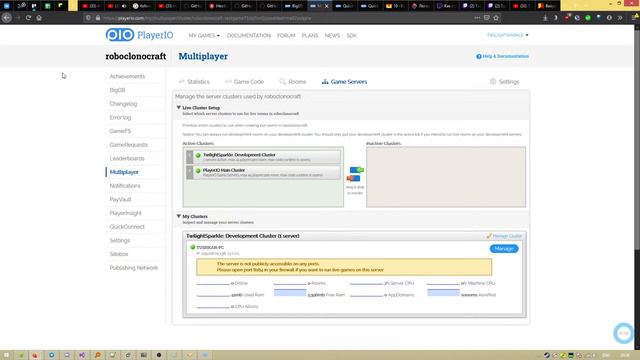Switch to the Statistics tab
This screenshot has width=640, height=360.
pyautogui.click(x=194, y=82)
